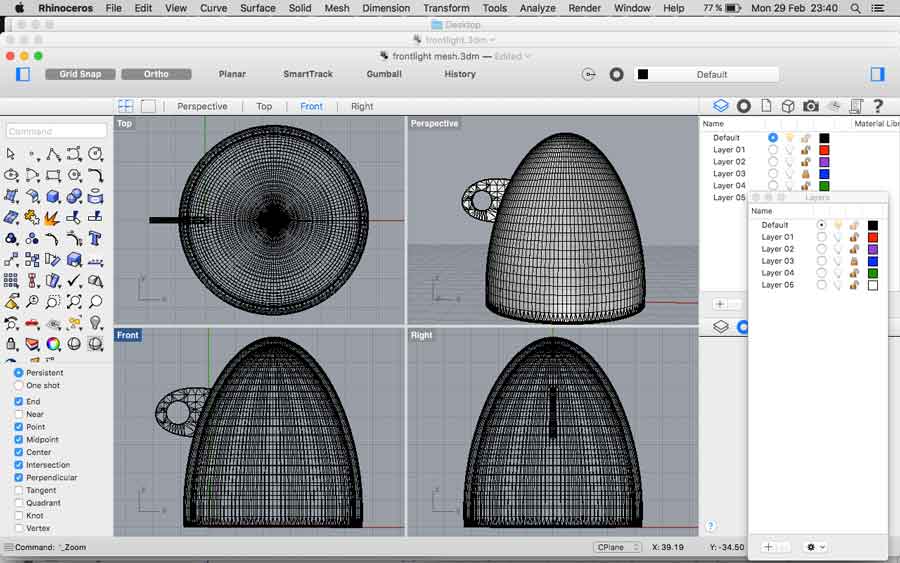Click the Explode tool orange burst icon
This screenshot has height=563, width=900.
point(53,218)
